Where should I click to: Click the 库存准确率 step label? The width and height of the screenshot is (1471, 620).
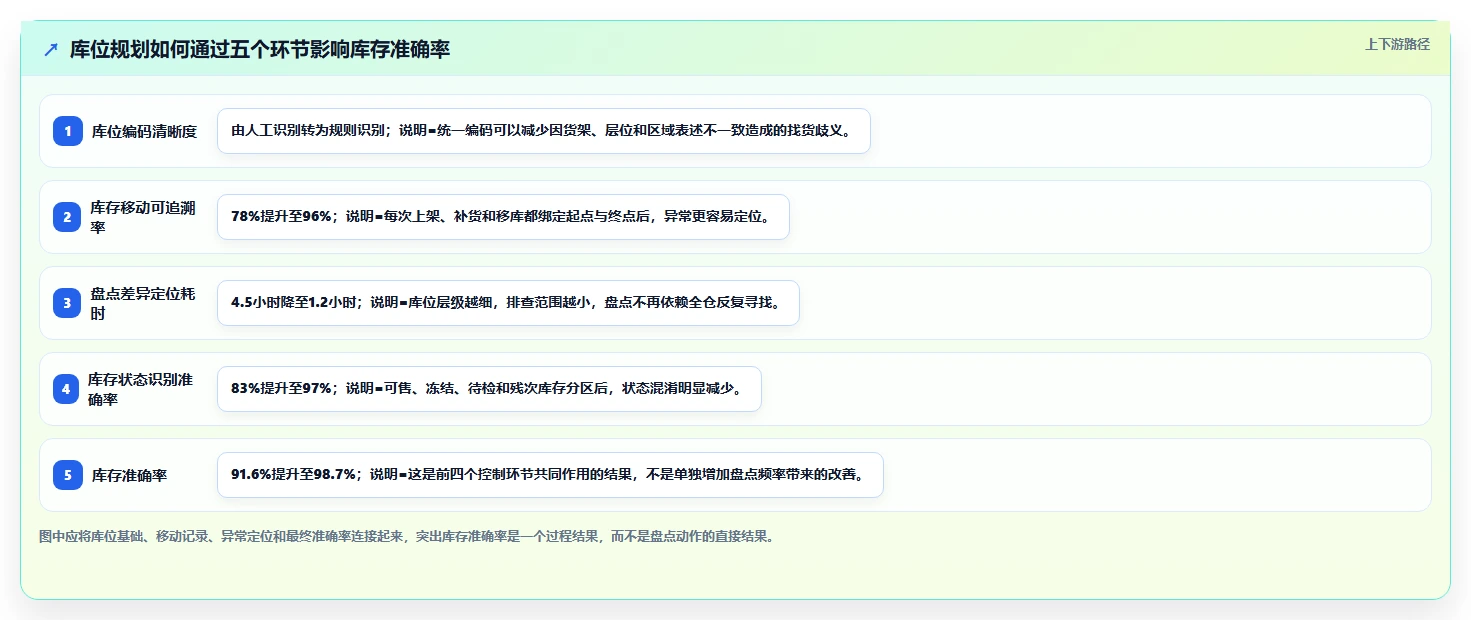click(129, 475)
